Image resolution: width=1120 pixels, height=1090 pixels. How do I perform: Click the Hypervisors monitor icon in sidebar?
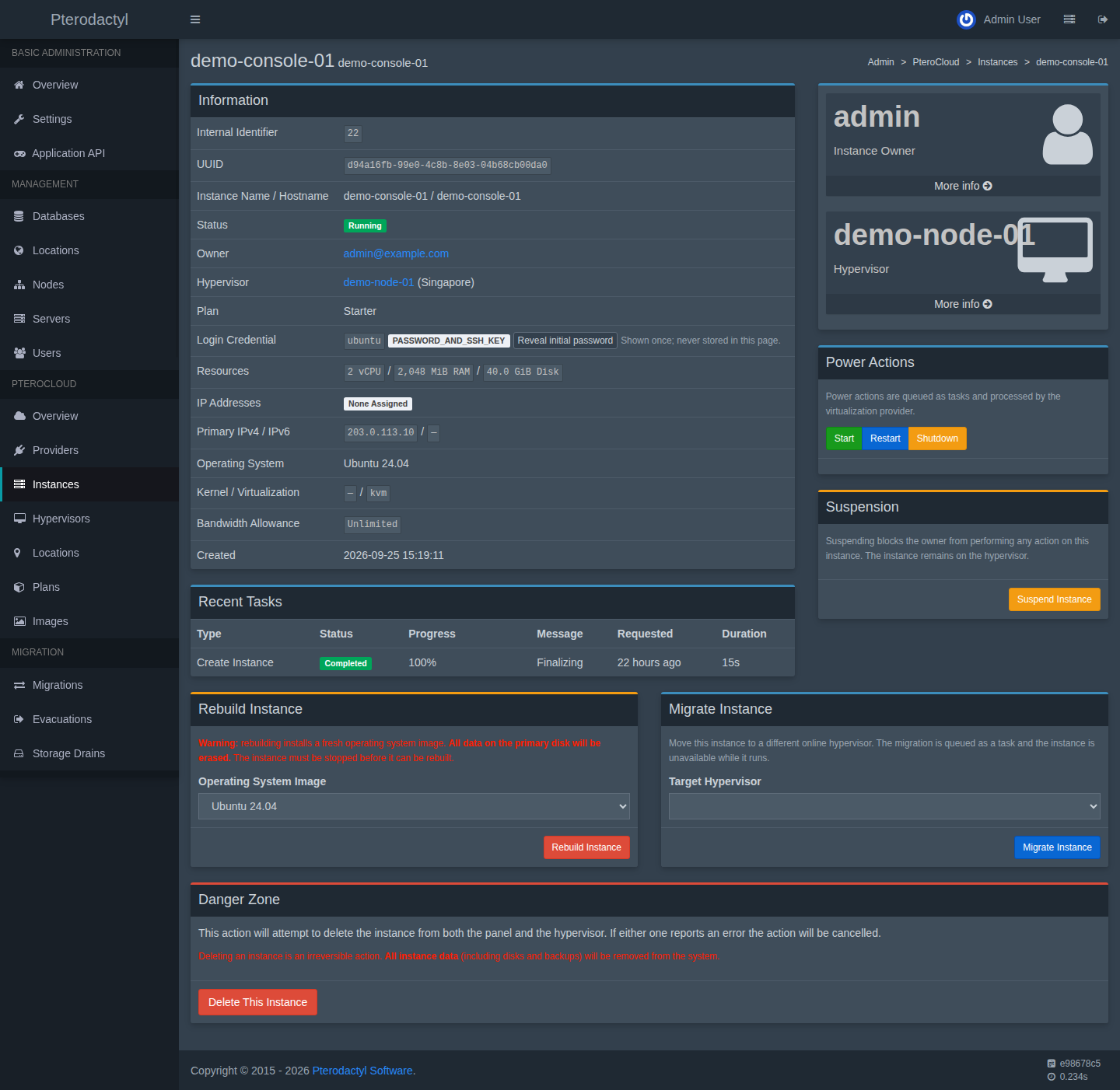(x=19, y=519)
